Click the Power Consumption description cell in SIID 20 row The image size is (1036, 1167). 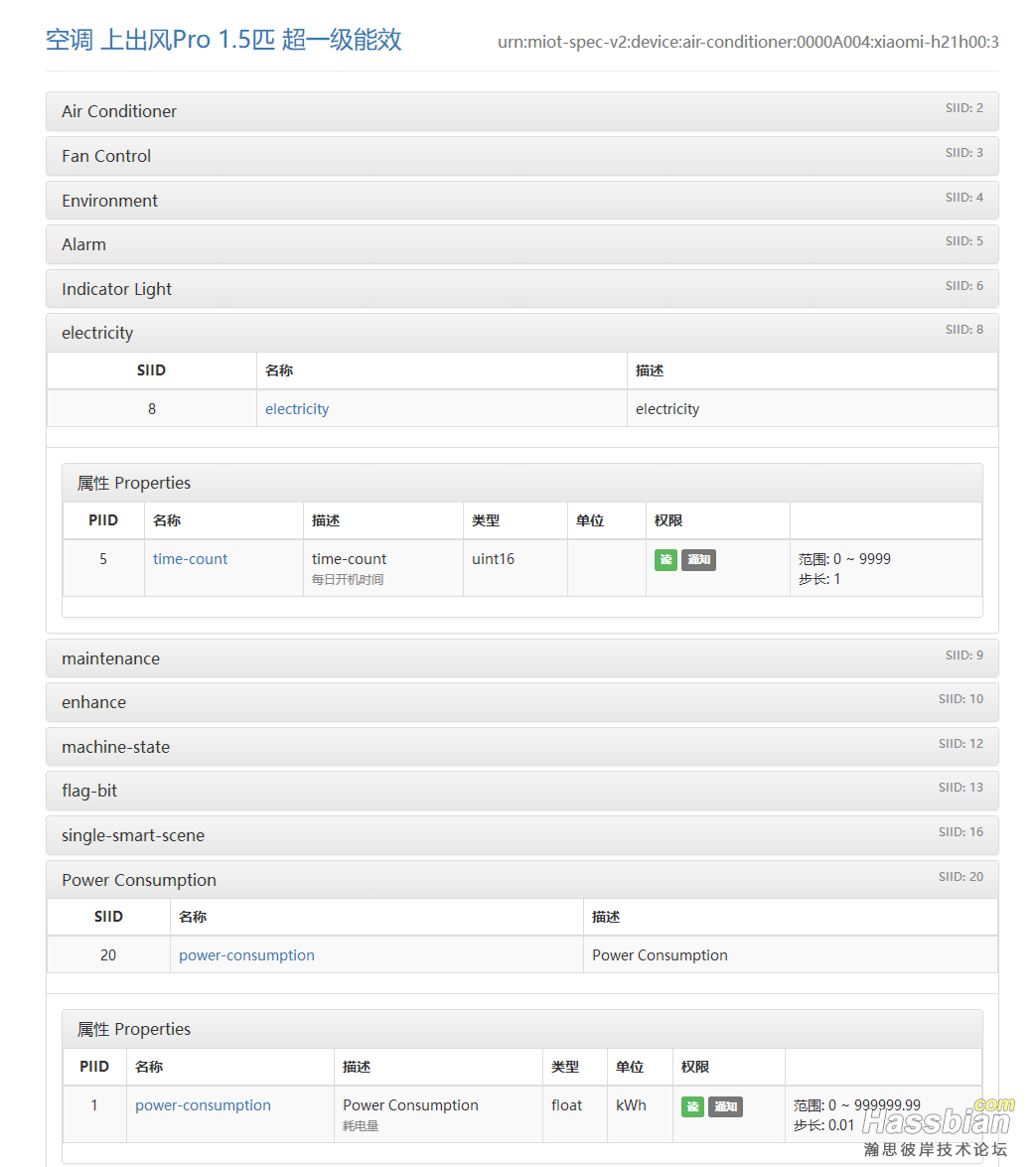791,954
